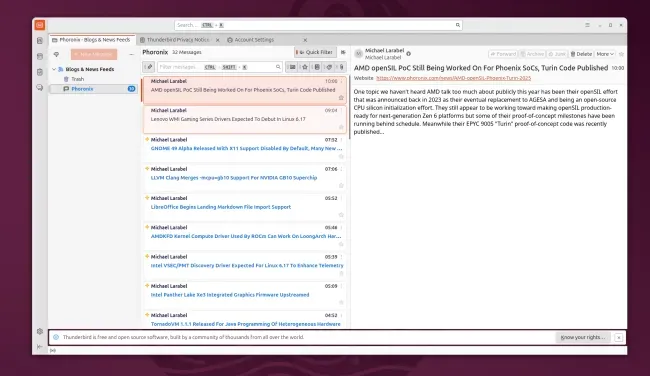The width and height of the screenshot is (650, 376).
Task: Click the Filter messages input field
Action: tap(217, 67)
